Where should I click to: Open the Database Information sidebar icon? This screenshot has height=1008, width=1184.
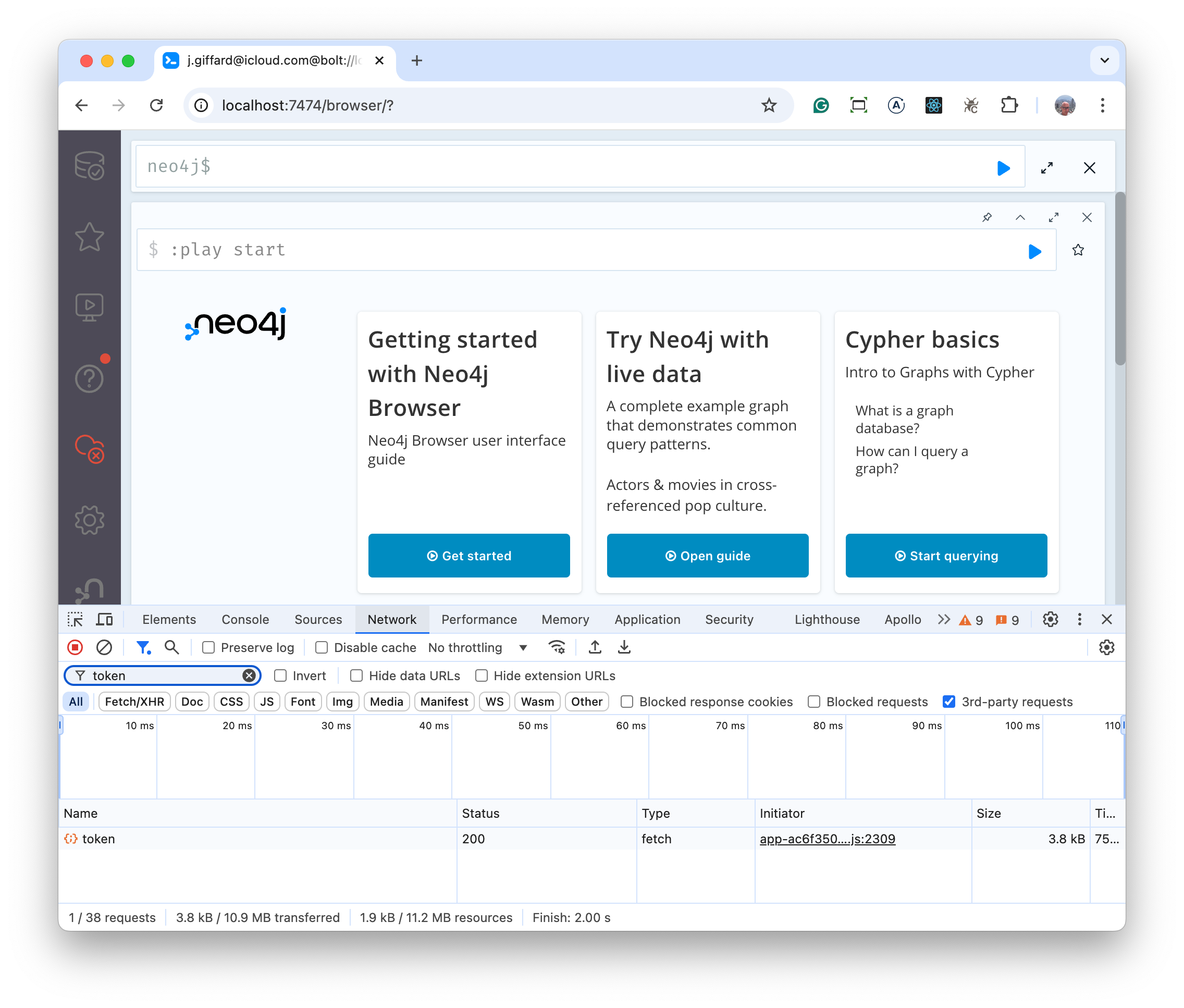pos(90,166)
